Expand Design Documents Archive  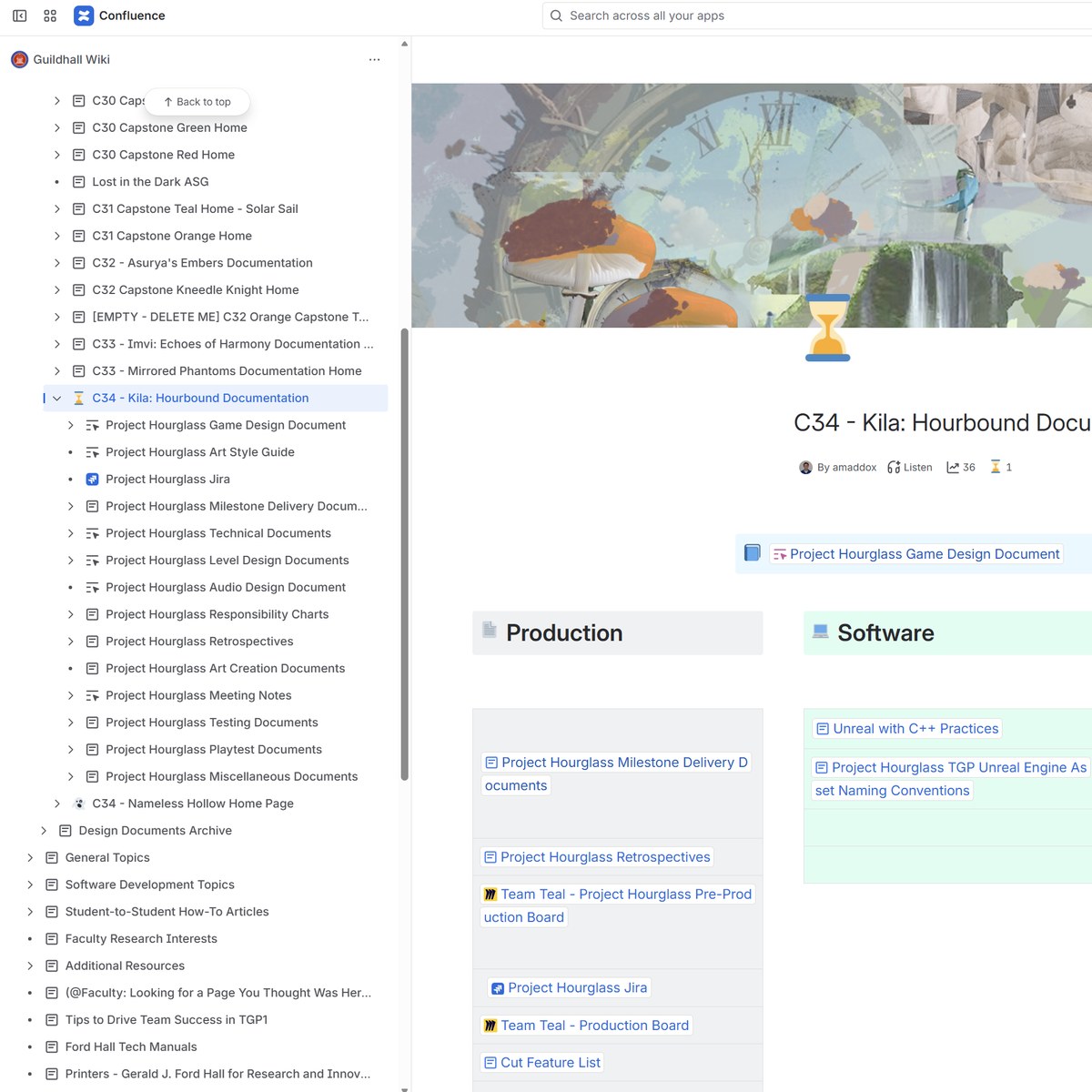click(x=44, y=831)
